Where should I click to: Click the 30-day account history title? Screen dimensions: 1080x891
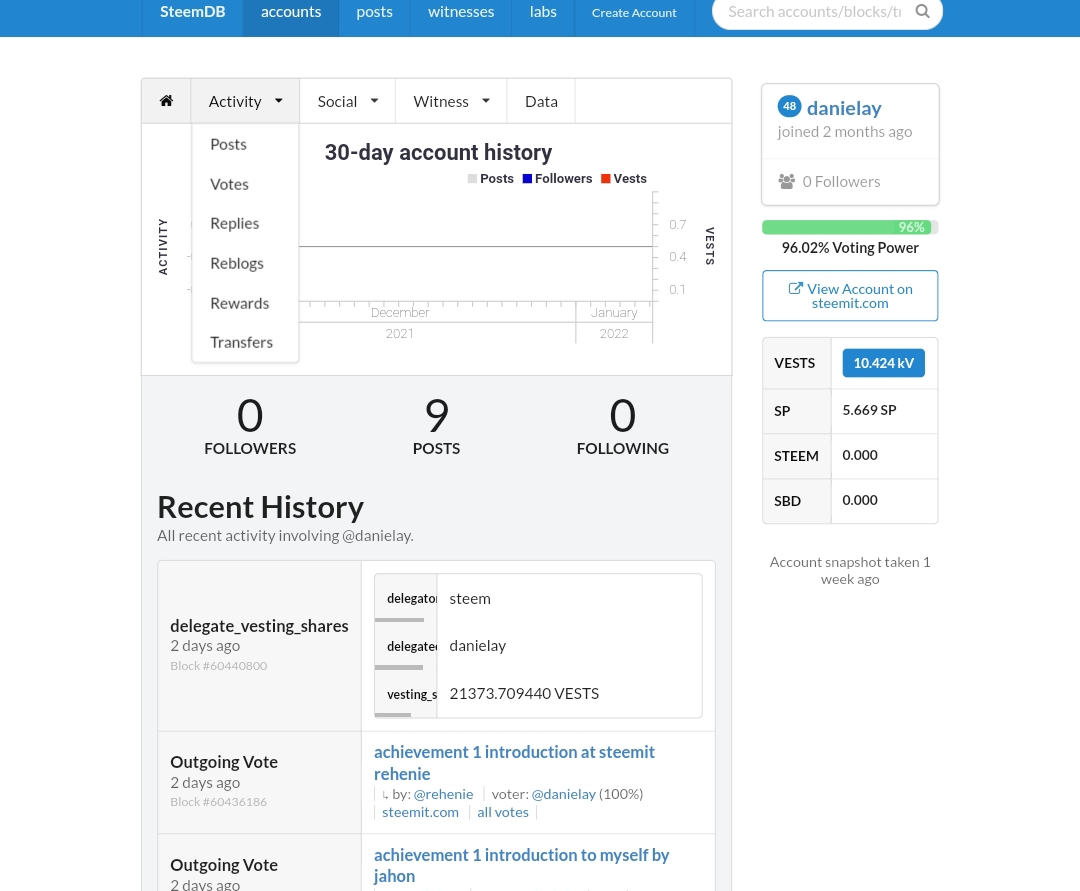coord(438,152)
